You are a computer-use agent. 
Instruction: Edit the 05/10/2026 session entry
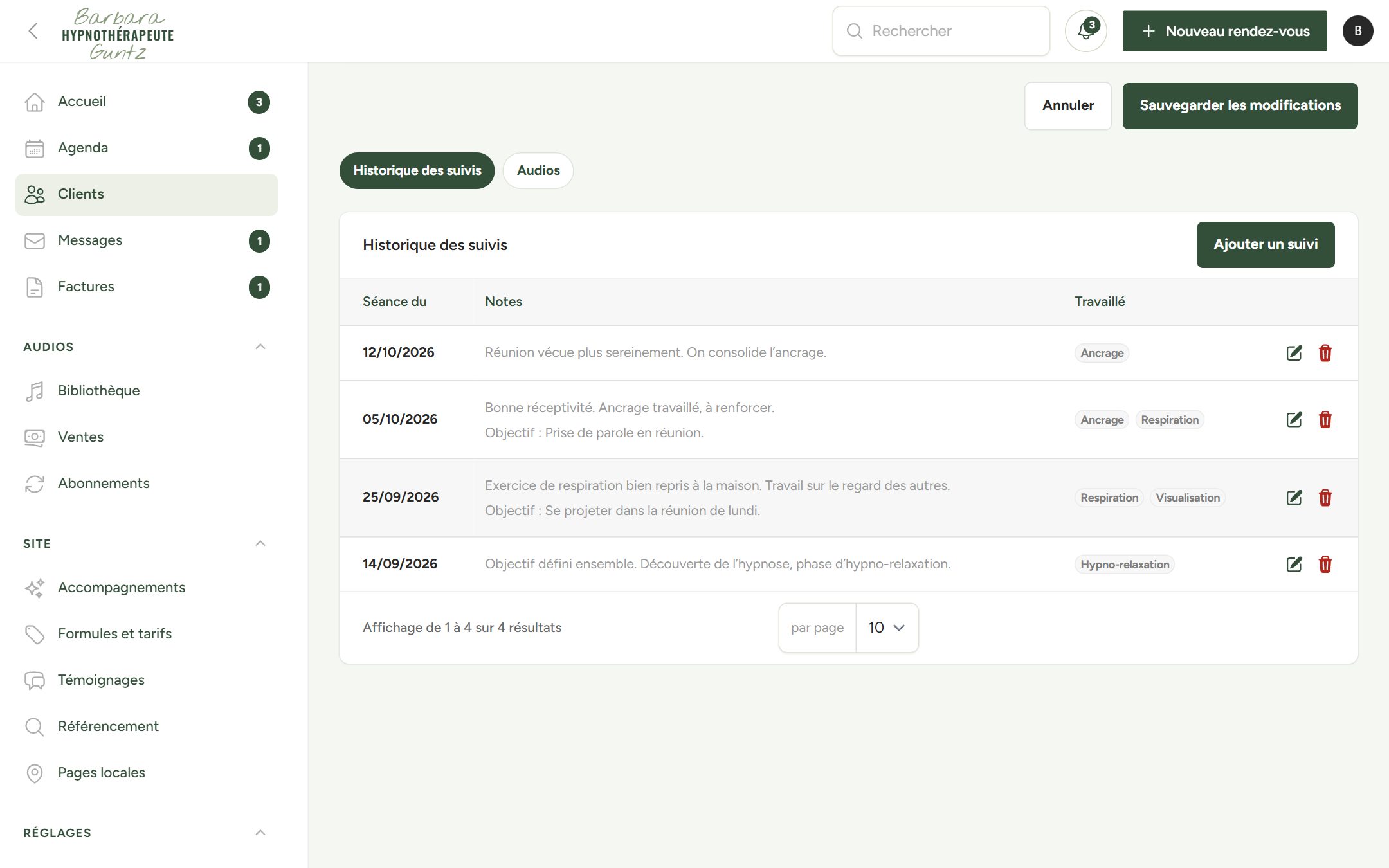1294,419
